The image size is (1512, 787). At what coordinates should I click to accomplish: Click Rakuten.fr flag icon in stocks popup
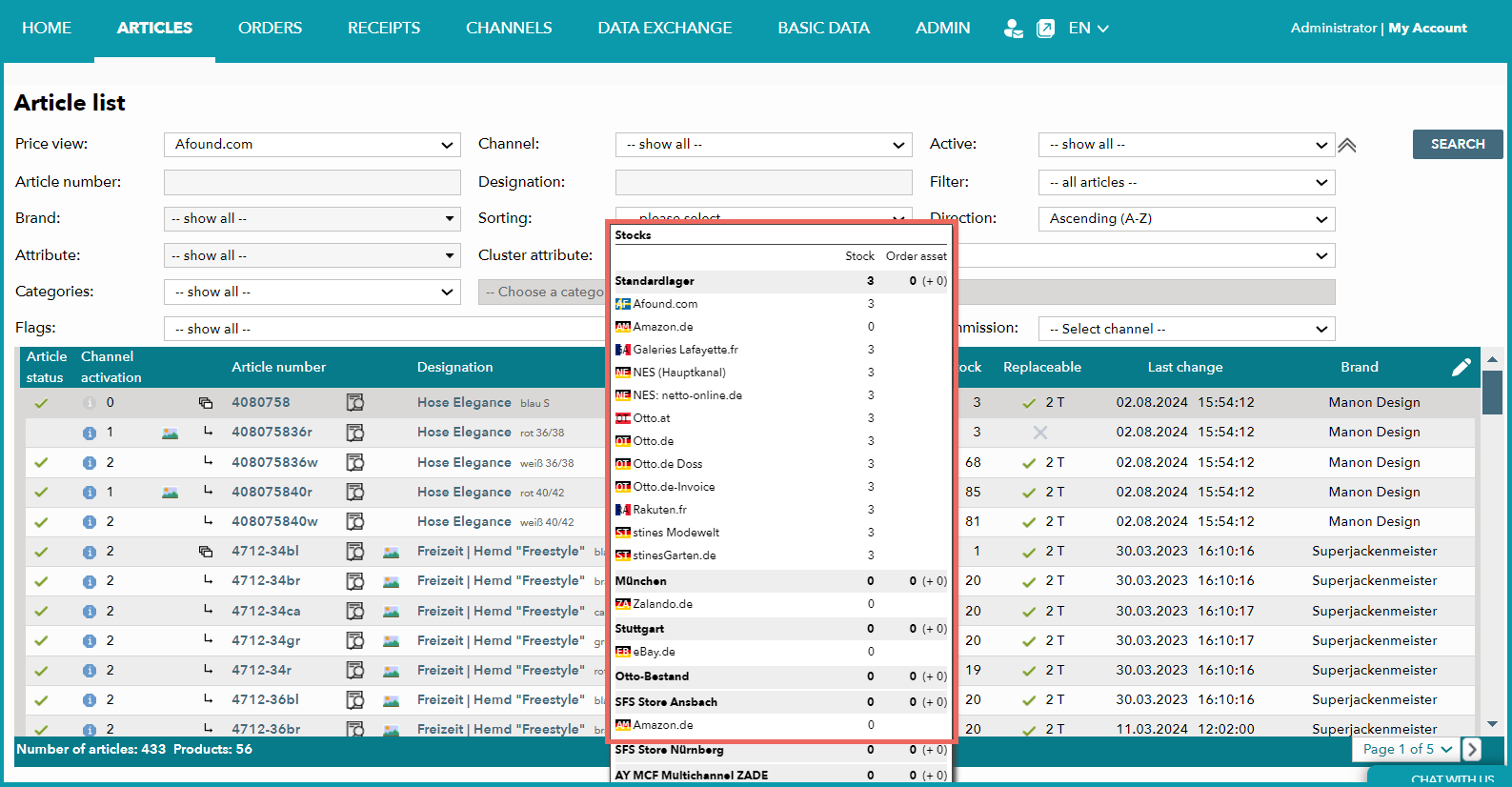coord(622,510)
